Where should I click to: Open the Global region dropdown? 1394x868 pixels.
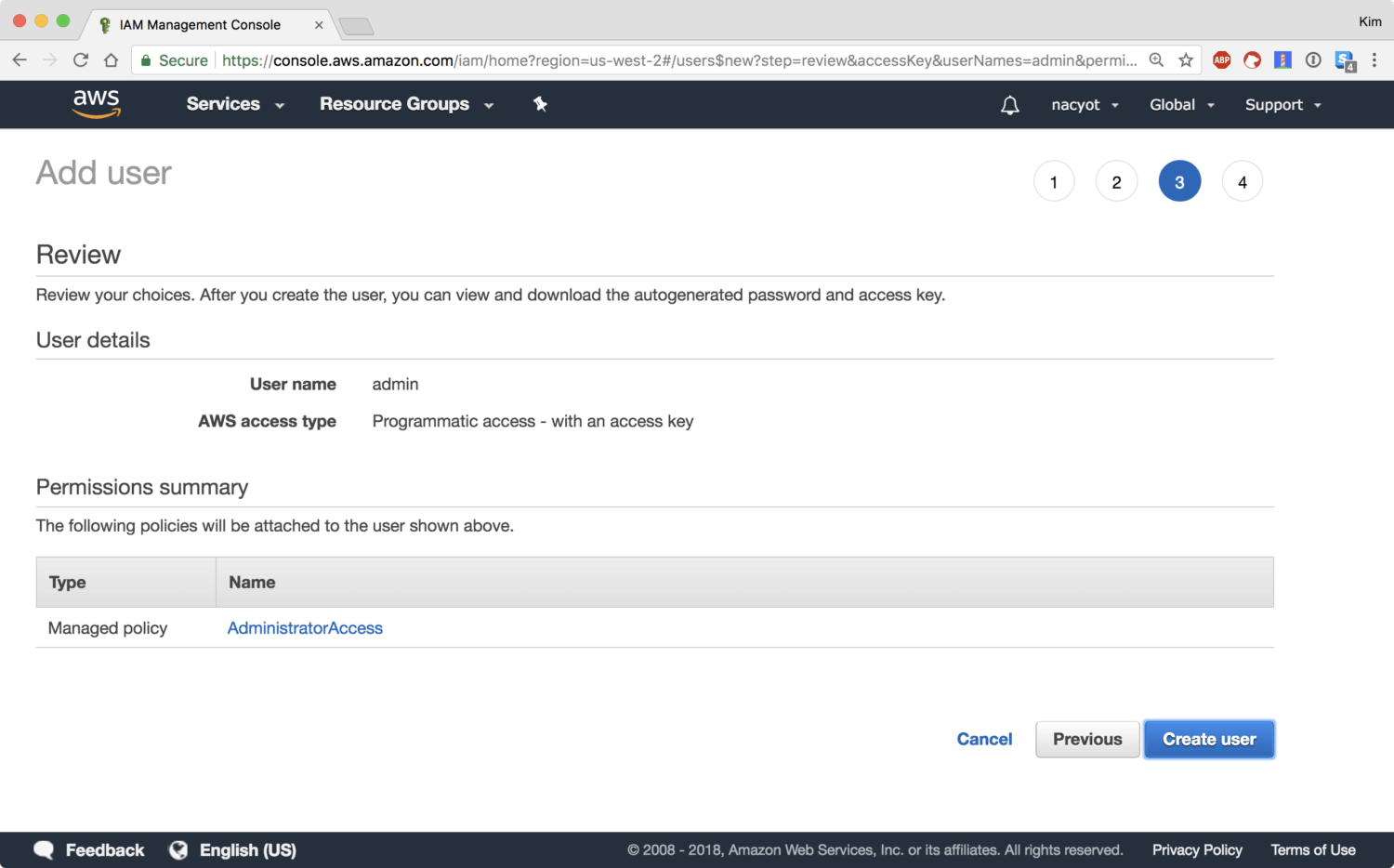(1181, 105)
